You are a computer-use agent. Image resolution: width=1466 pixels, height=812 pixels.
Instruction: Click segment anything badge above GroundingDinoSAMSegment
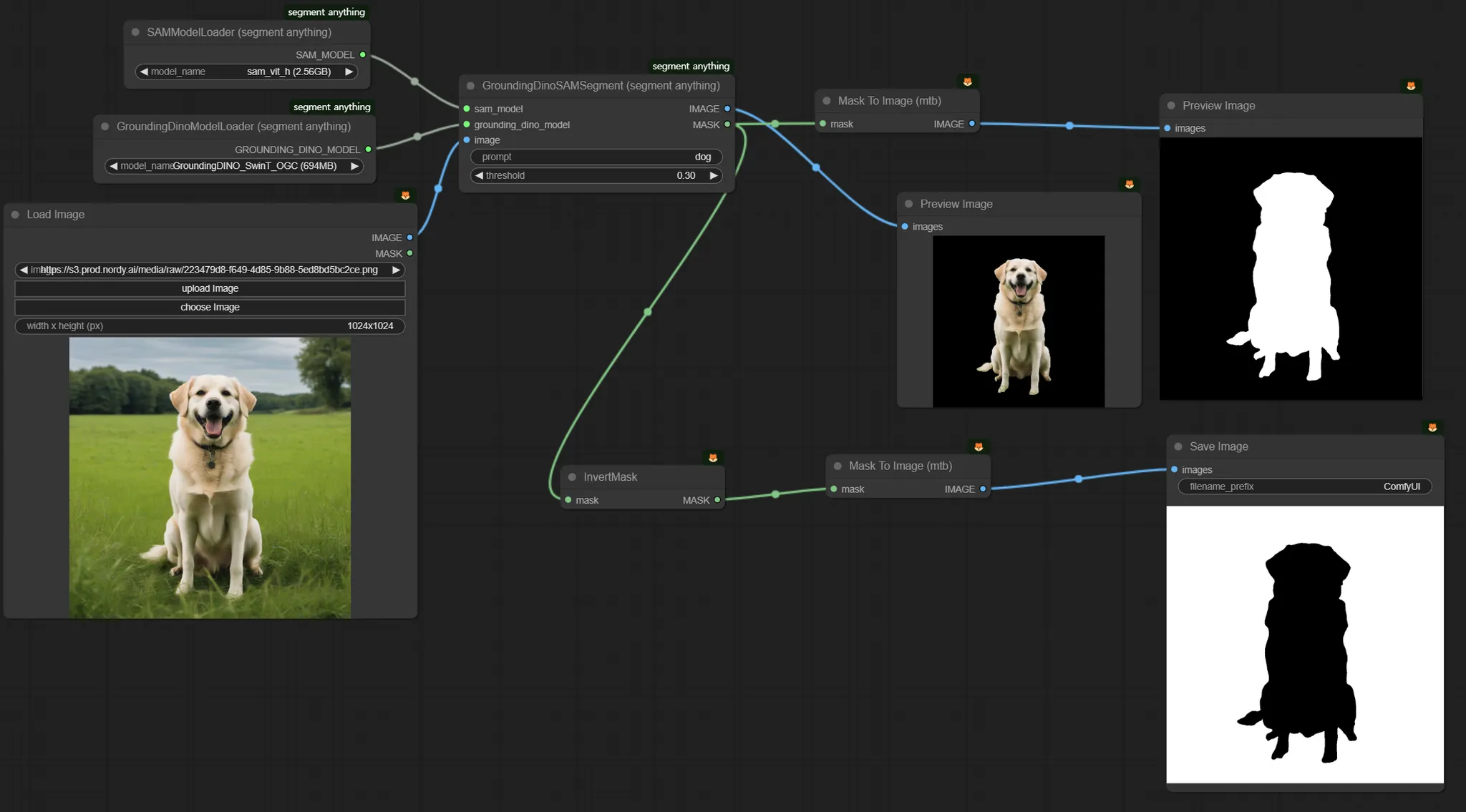(690, 66)
